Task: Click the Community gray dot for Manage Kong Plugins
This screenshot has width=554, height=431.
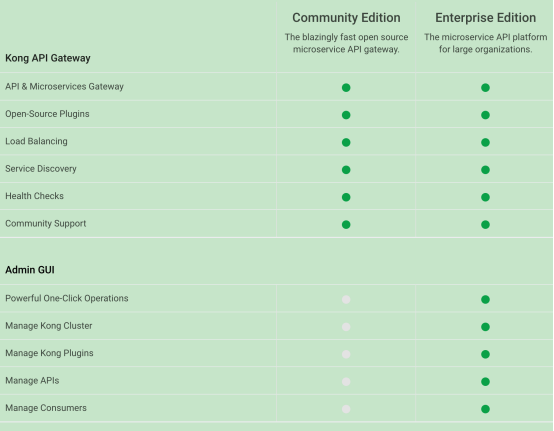Action: 346,354
